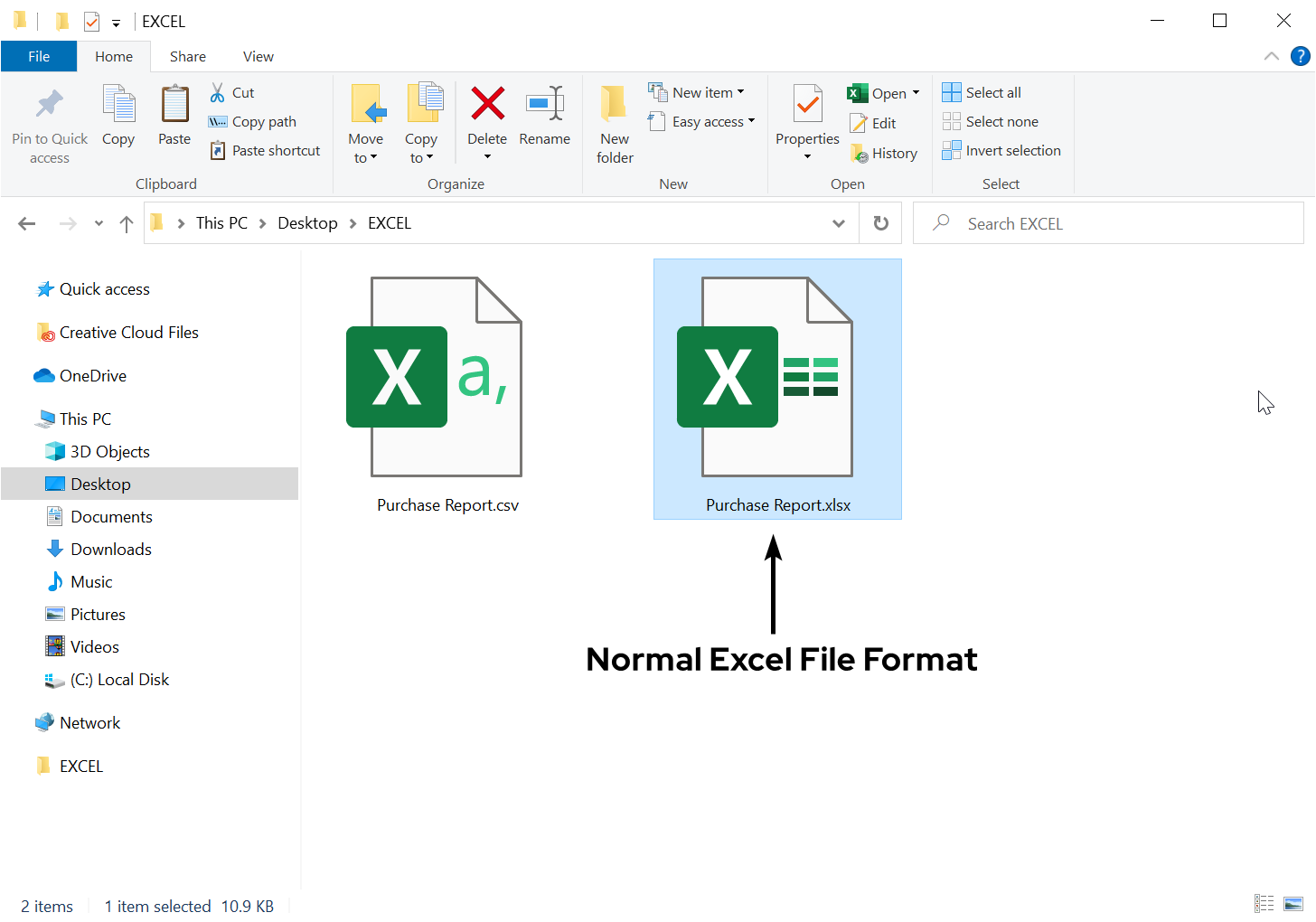Click the Cut scissors icon
1316x922 pixels.
[x=218, y=92]
